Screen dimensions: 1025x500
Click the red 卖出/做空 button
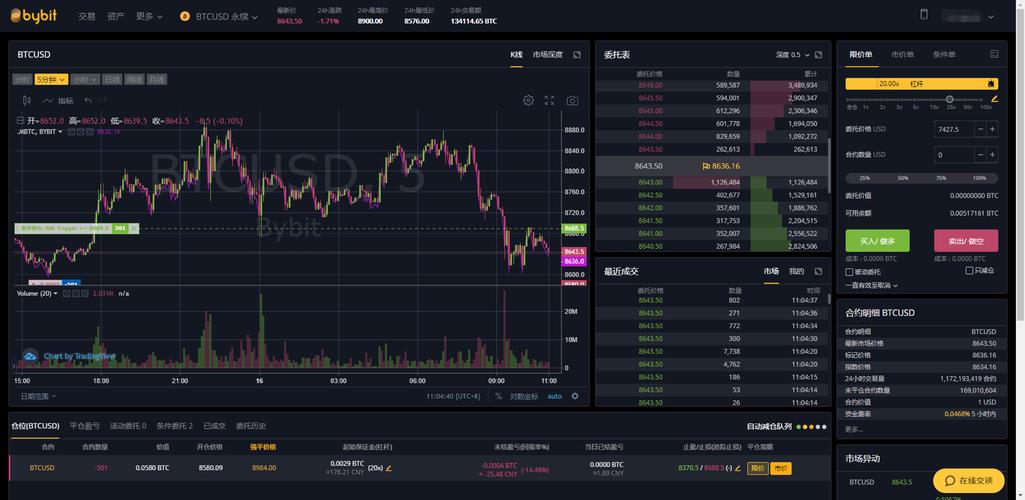click(966, 241)
